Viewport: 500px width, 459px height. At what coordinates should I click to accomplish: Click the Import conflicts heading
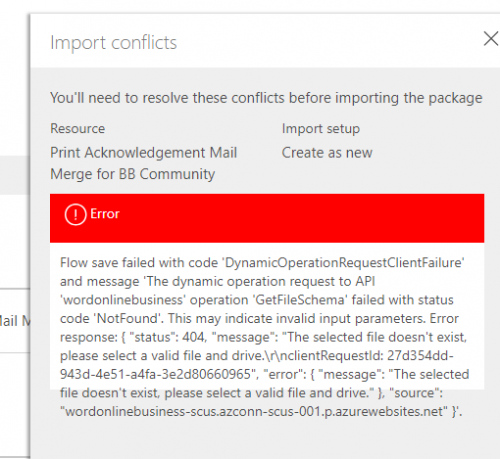(113, 43)
